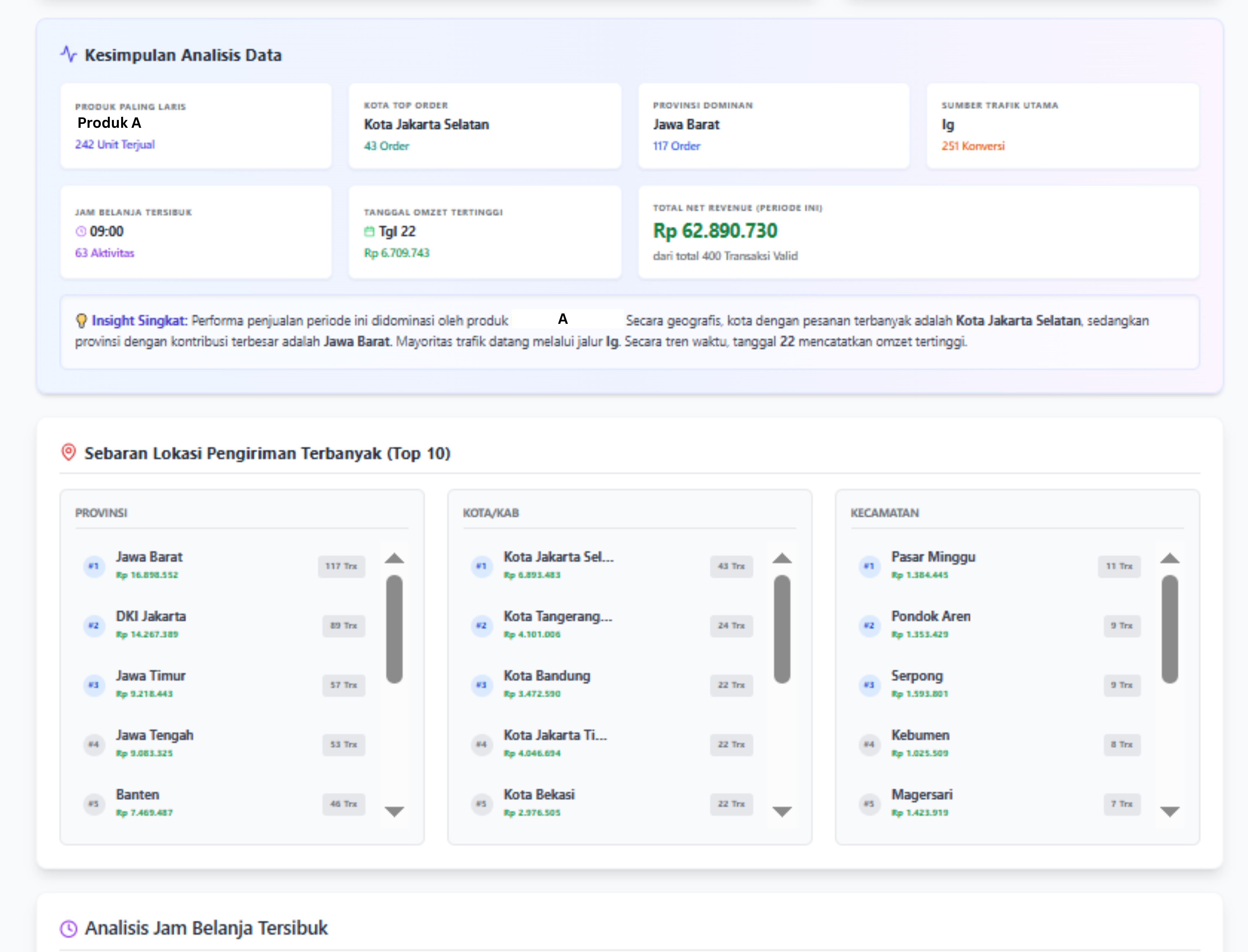Click the clock icon next to 09:00

[81, 231]
